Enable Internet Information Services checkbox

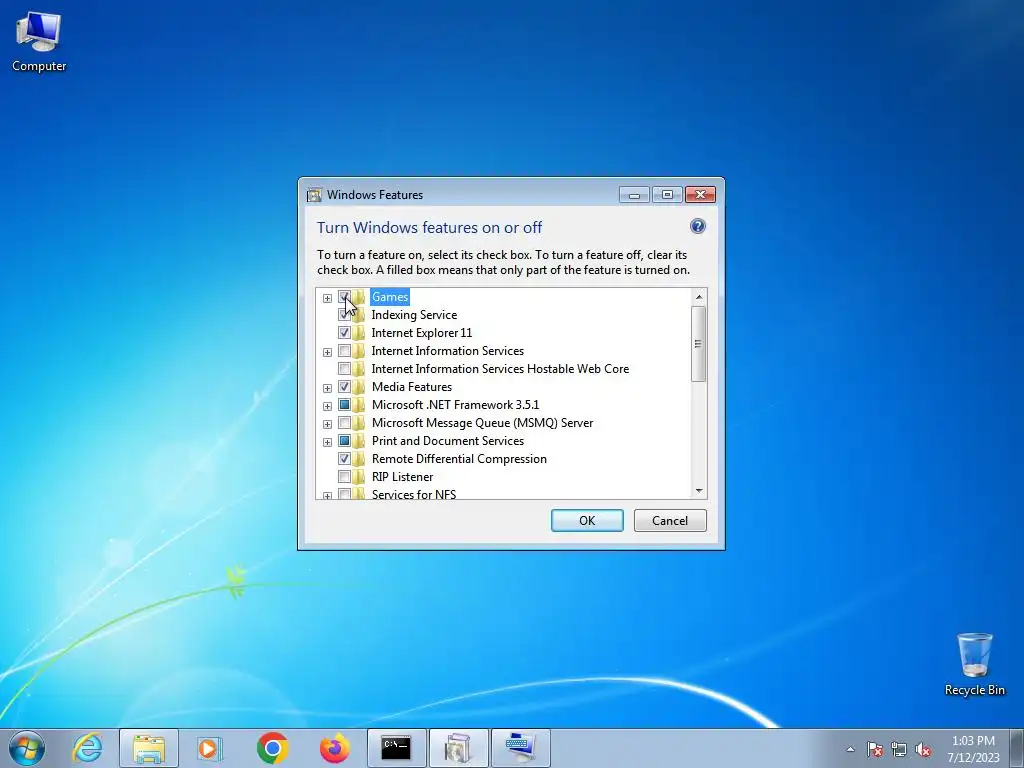(344, 351)
